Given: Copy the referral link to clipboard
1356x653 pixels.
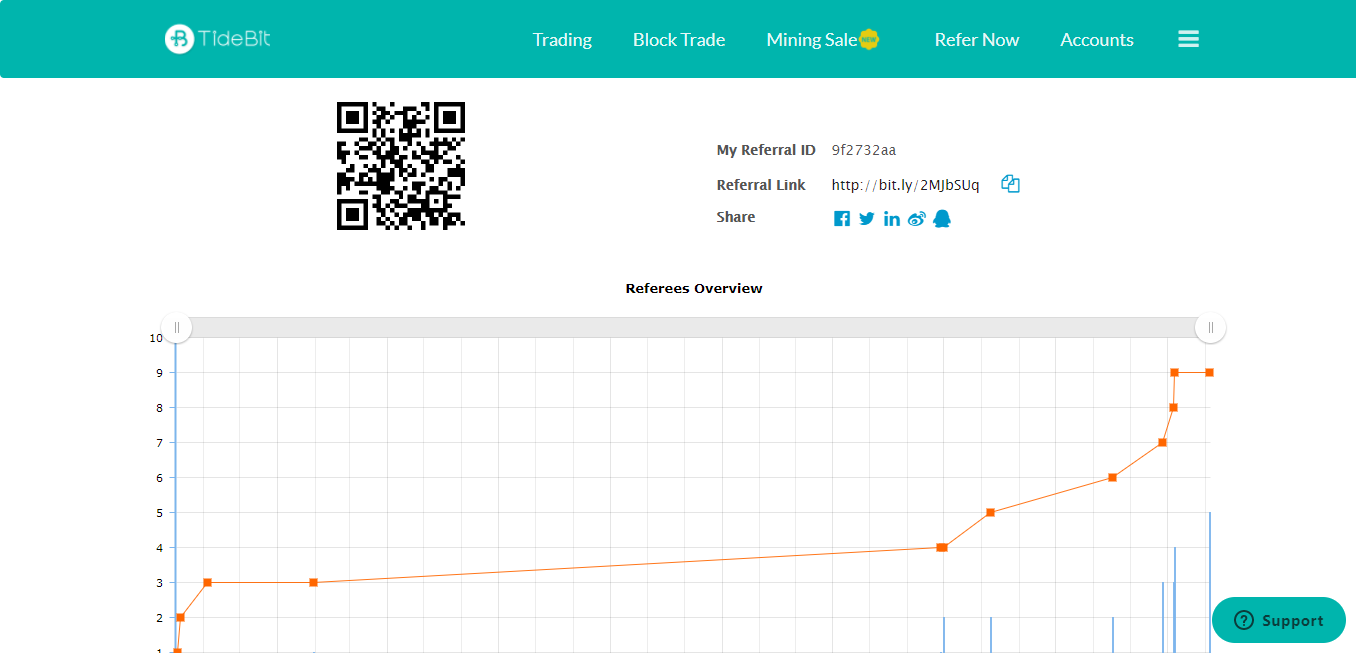Looking at the screenshot, I should point(1010,184).
